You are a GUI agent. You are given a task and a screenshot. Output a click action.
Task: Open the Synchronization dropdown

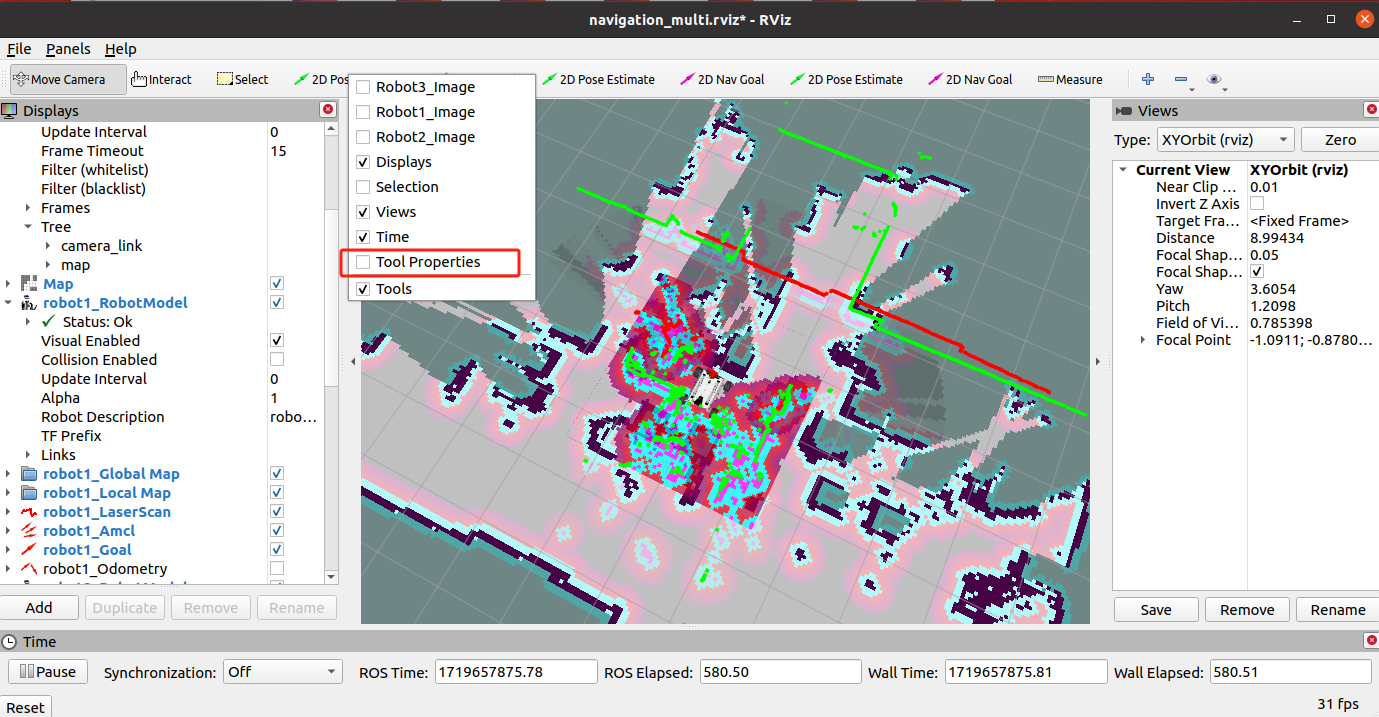tap(283, 672)
